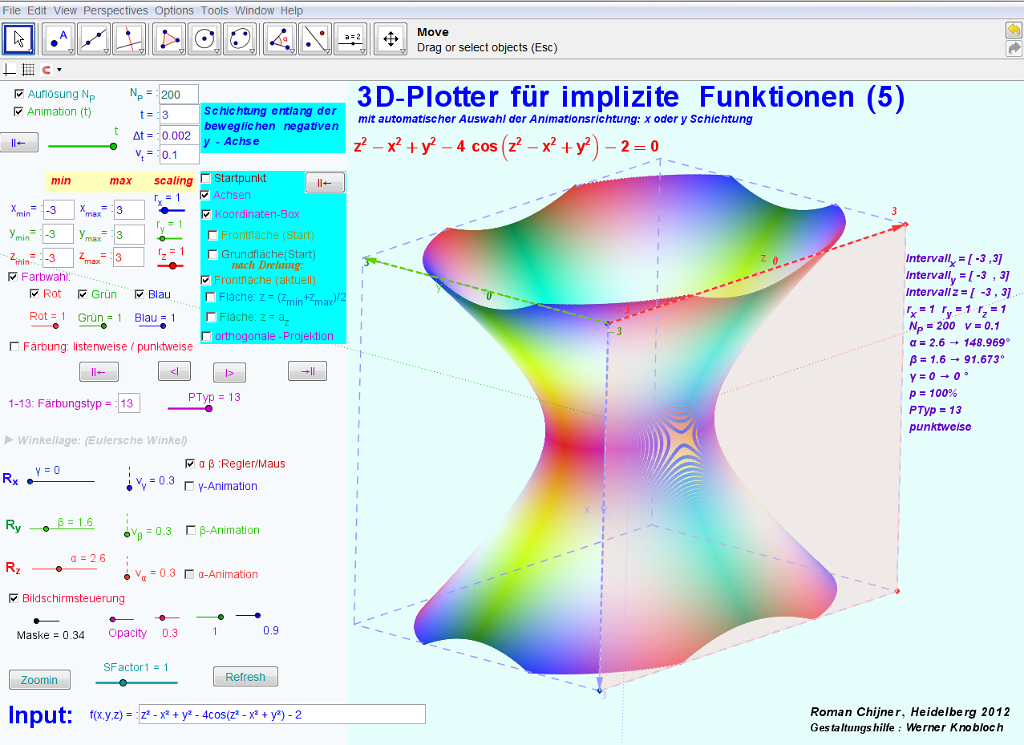This screenshot has height=745, width=1024.
Task: Click the Refresh button
Action: [x=245, y=677]
